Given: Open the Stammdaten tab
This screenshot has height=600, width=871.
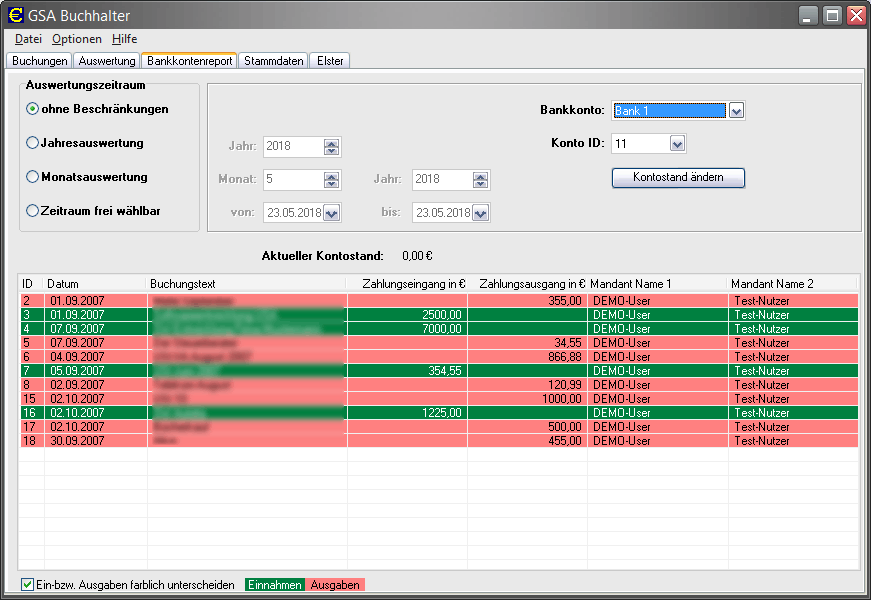Looking at the screenshot, I should coord(274,61).
